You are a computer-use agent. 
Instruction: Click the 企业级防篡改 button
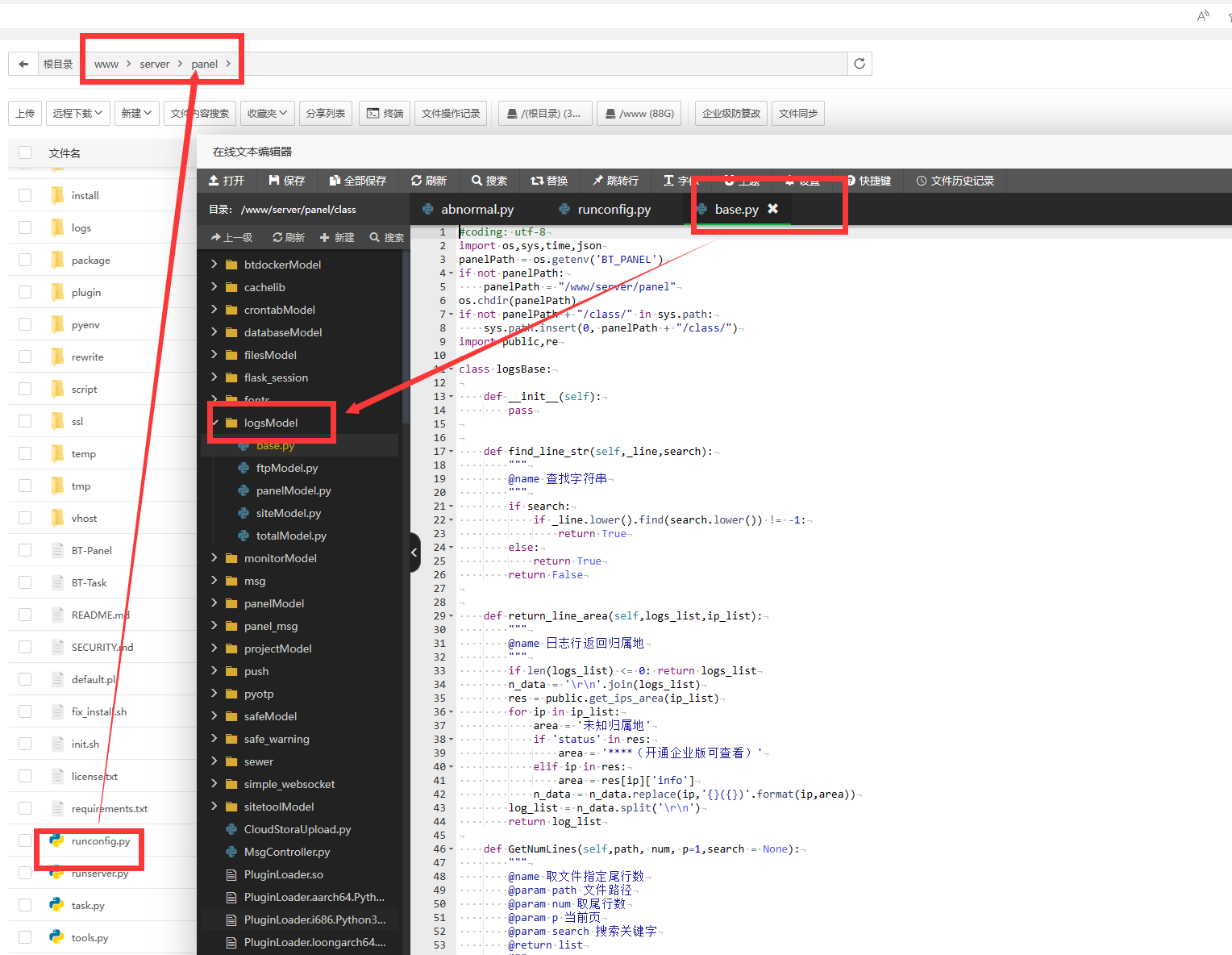(731, 113)
